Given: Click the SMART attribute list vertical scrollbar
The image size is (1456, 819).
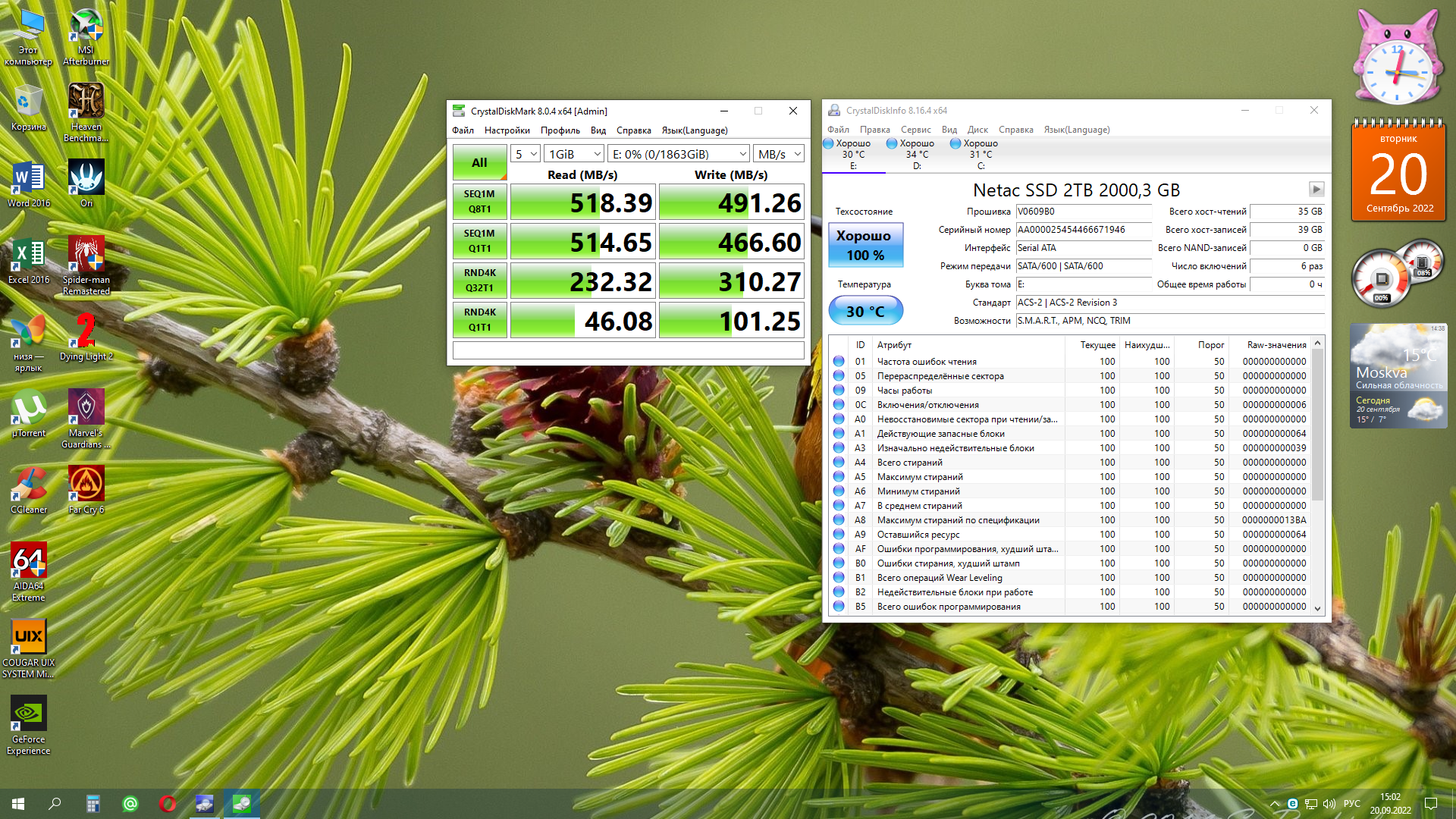Looking at the screenshot, I should (x=1317, y=425).
